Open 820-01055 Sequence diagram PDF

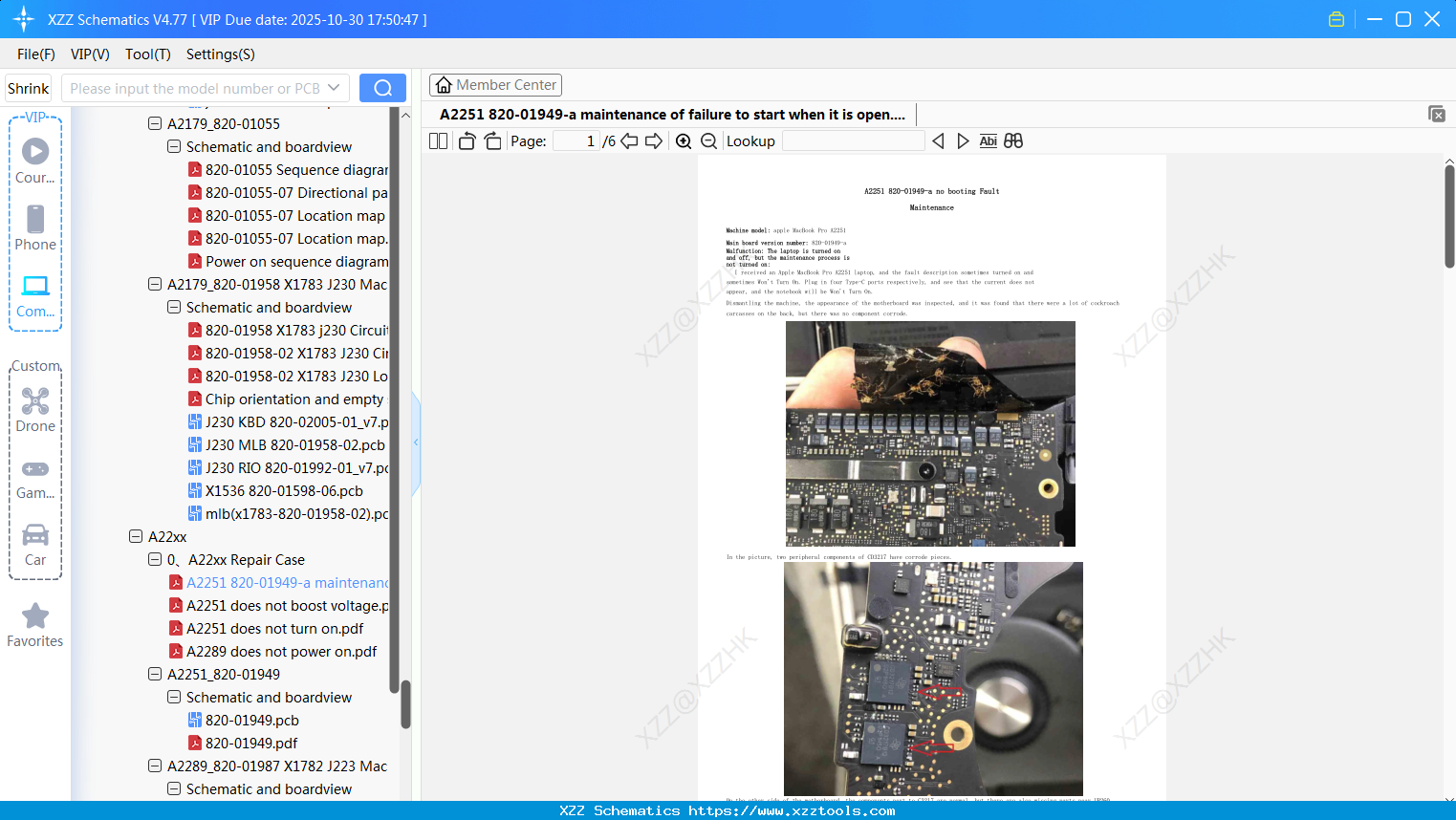288,169
